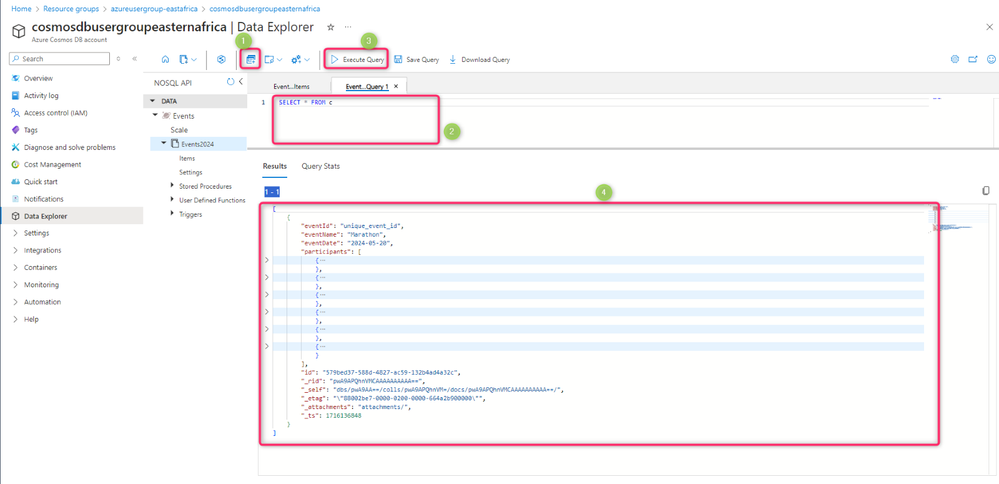This screenshot has height=484, width=999.
Task: Open the Data Explorer home icon
Action: pos(165,59)
